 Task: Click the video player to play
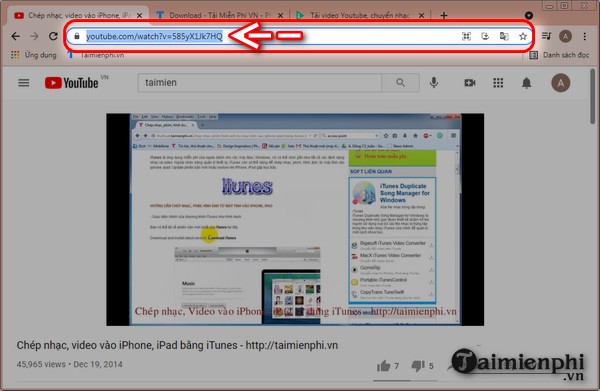point(295,220)
